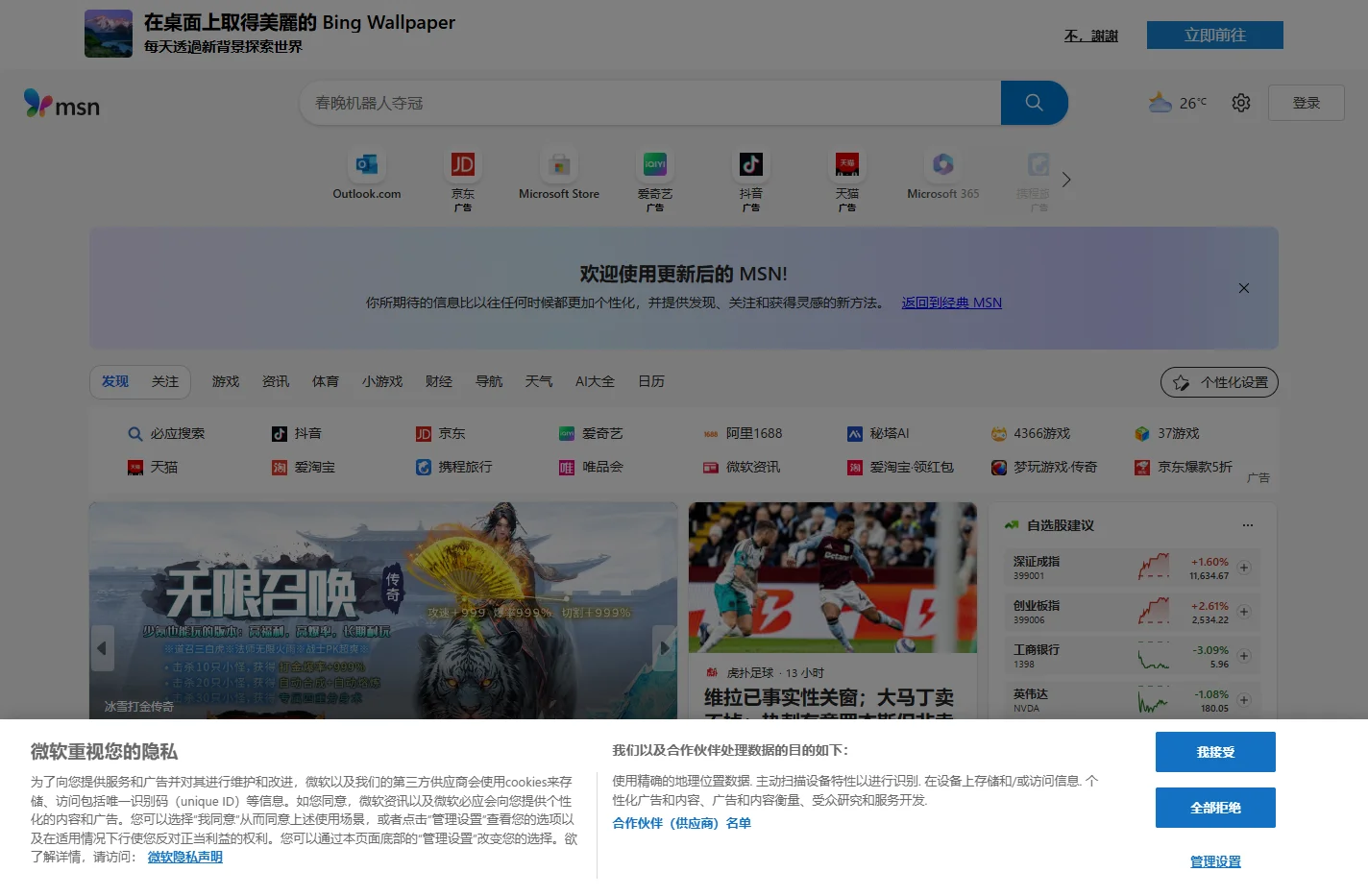Open the weather 26°C widget
Screen dimensions: 1368x896
pyautogui.click(x=1178, y=103)
